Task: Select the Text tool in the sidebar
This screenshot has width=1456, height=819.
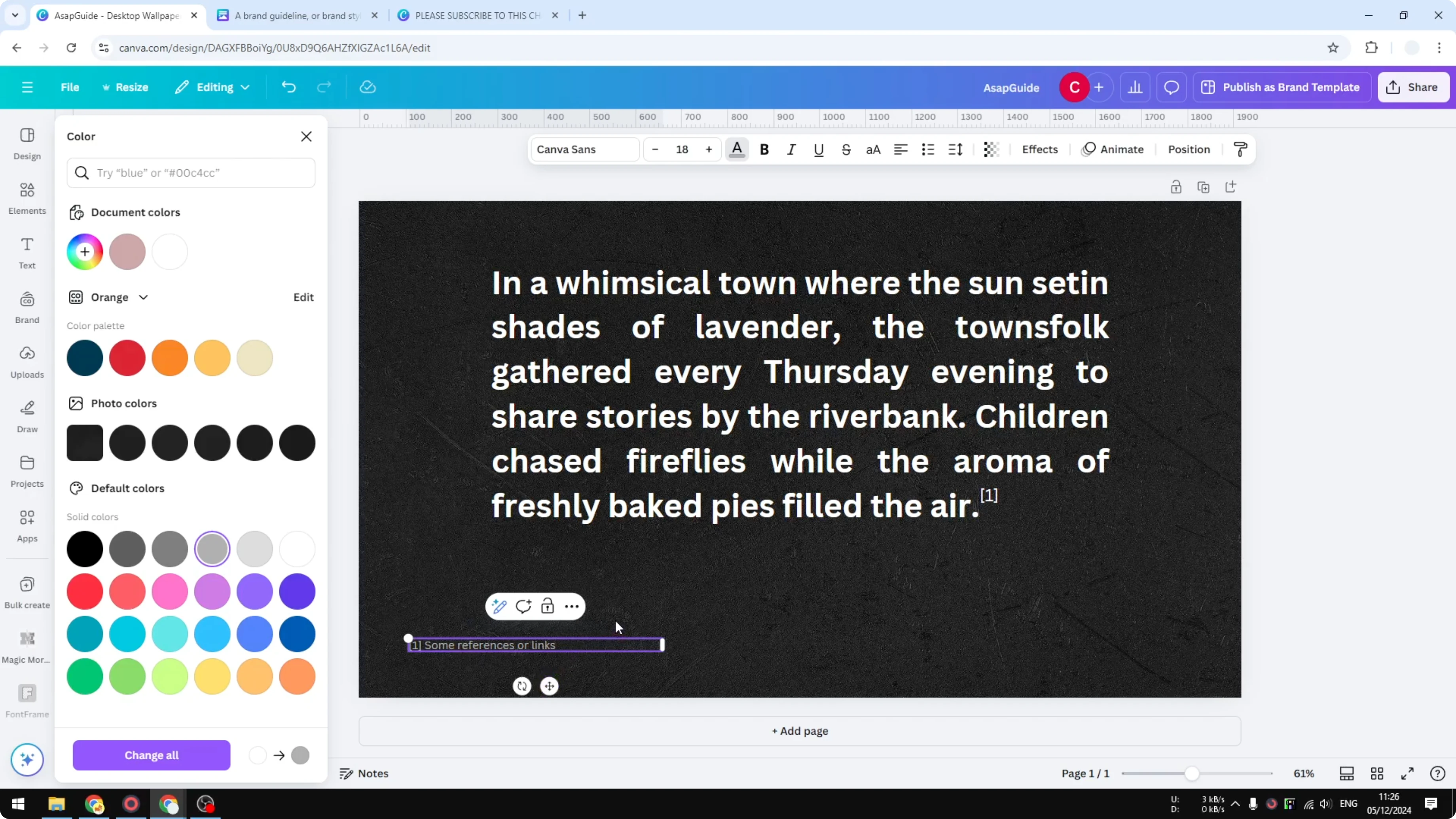Action: pyautogui.click(x=27, y=252)
